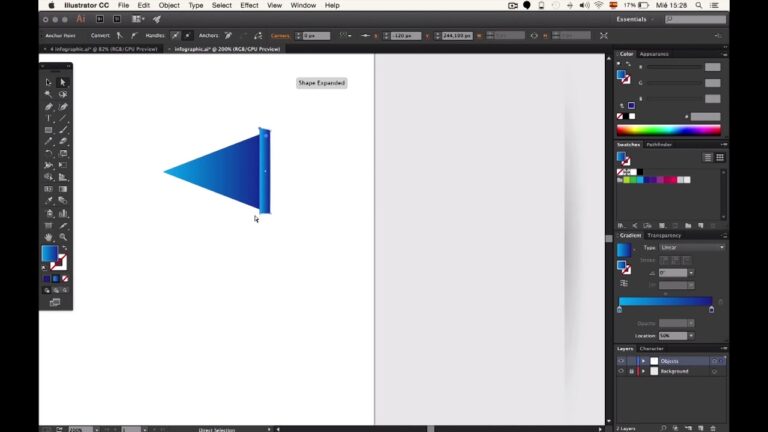768x432 pixels.
Task: Click the Apple menu
Action: pyautogui.click(x=51, y=5)
